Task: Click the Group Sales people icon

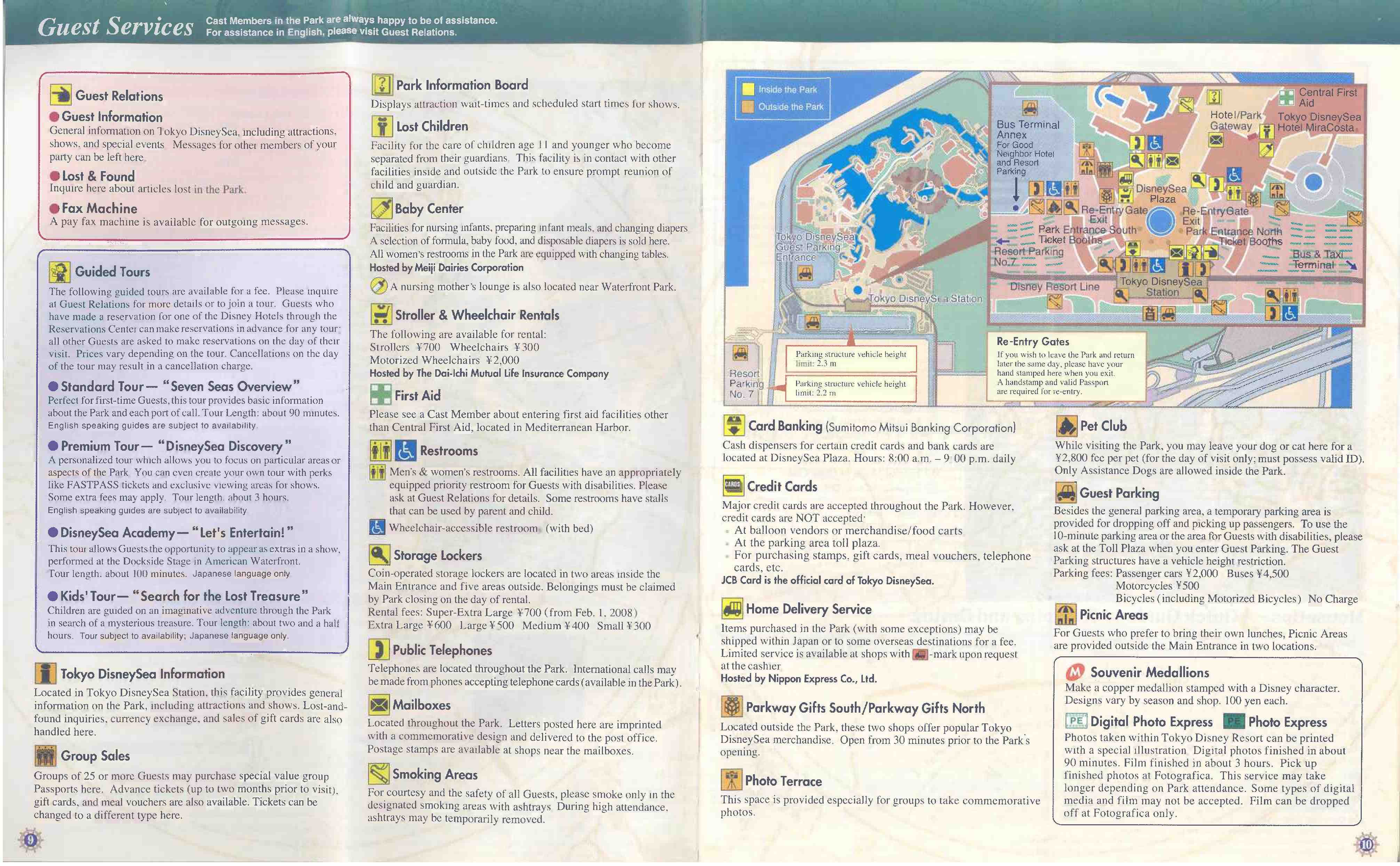Action: click(x=45, y=756)
